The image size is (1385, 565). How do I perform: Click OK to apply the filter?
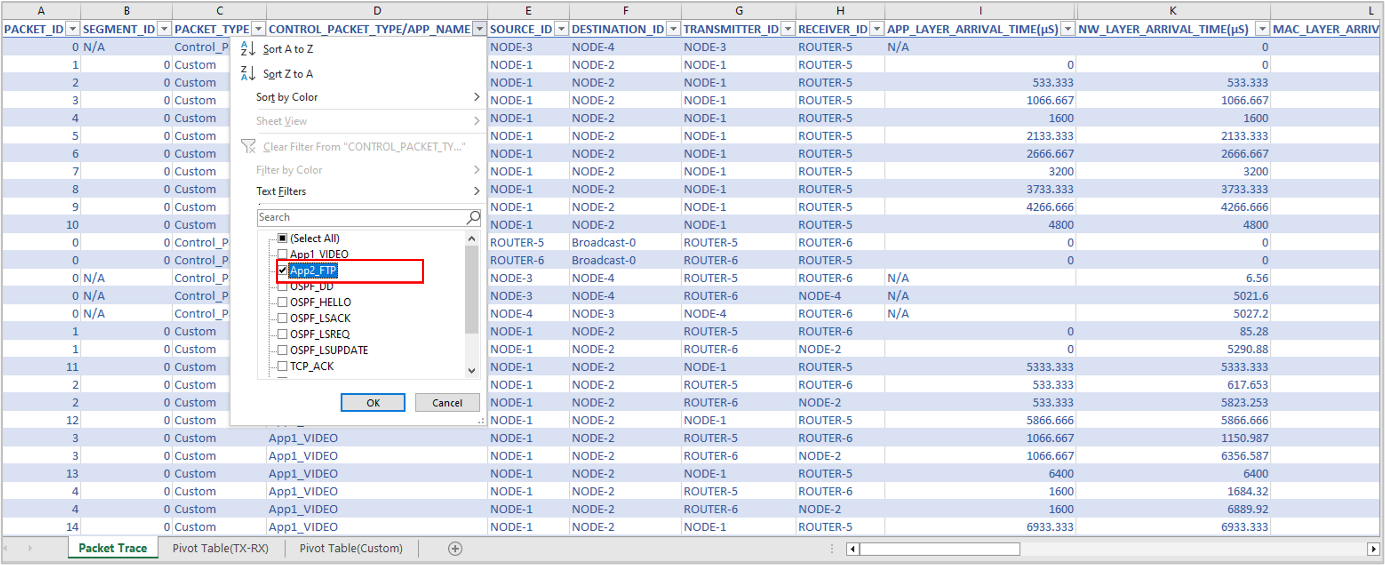click(x=373, y=402)
